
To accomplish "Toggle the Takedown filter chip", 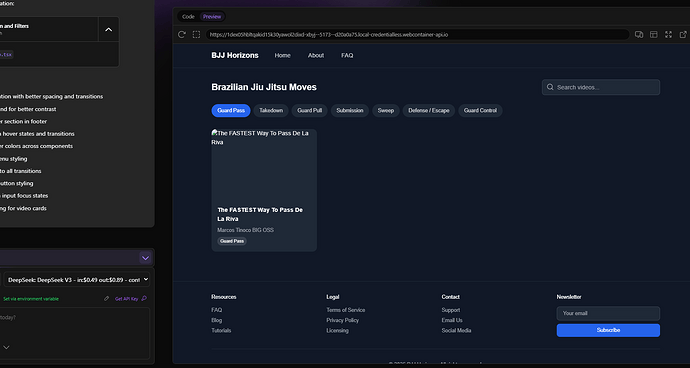I will pos(271,110).
